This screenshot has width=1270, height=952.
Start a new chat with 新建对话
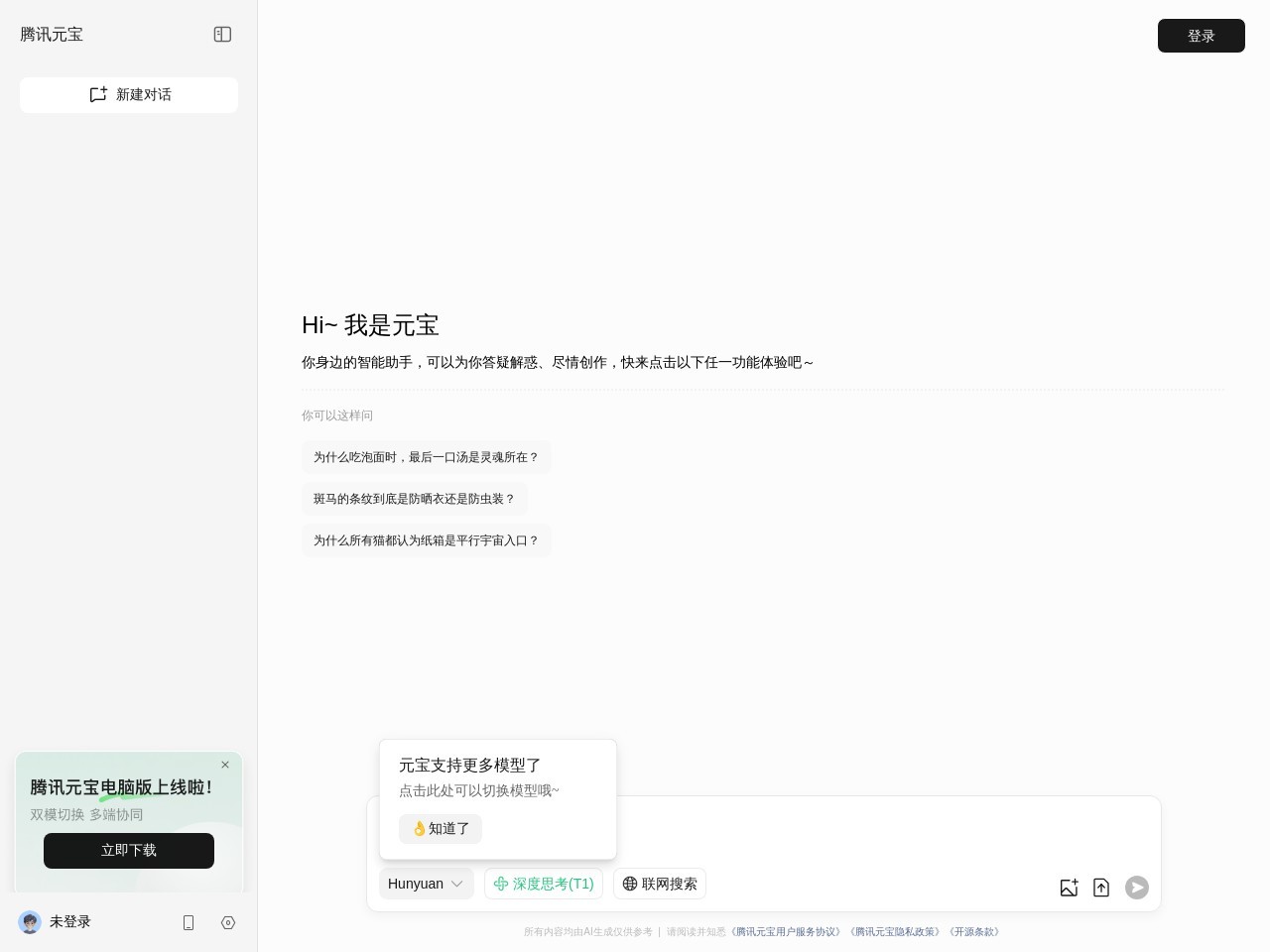tap(129, 95)
